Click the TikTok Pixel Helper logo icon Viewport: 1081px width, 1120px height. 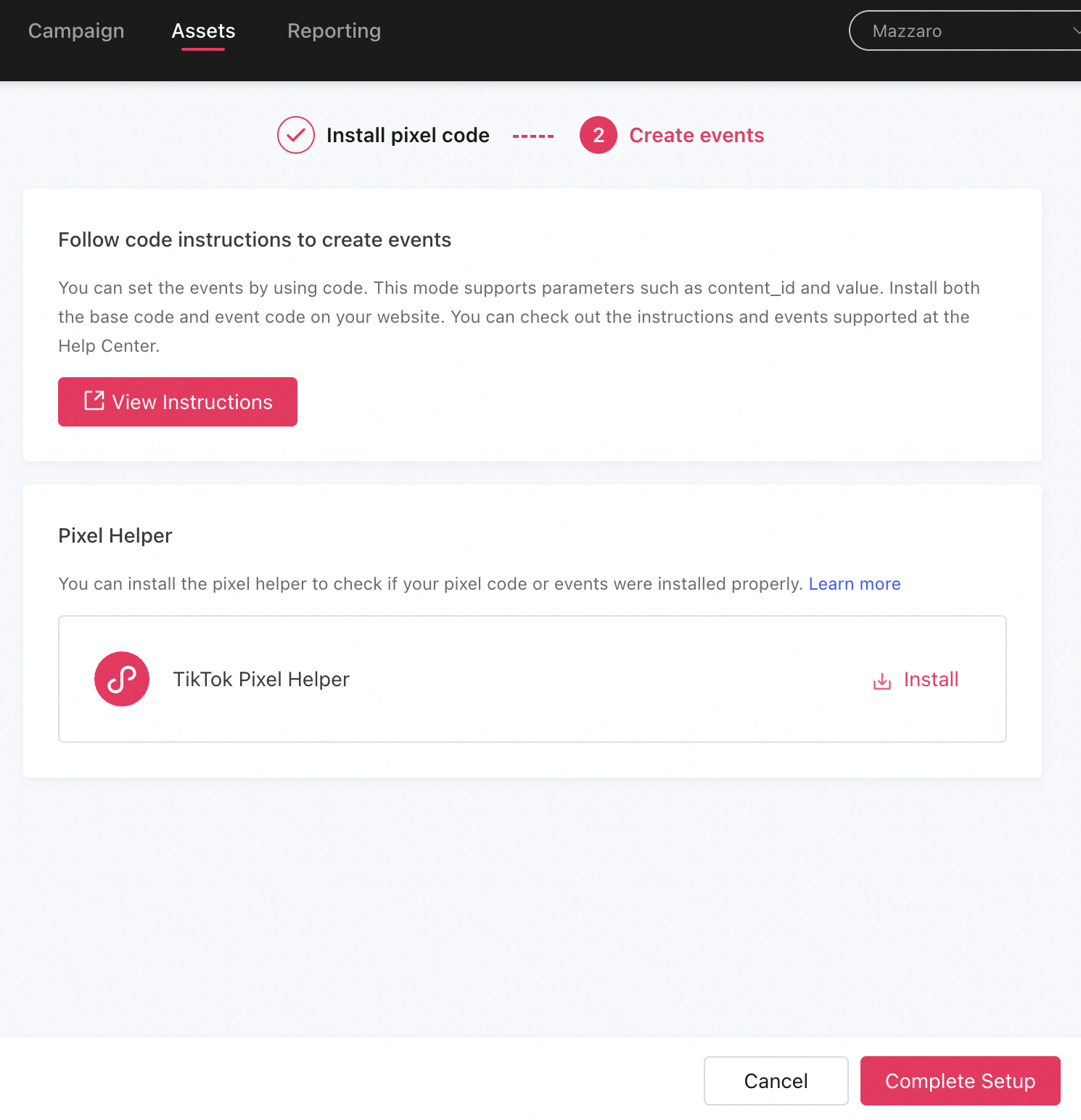122,679
